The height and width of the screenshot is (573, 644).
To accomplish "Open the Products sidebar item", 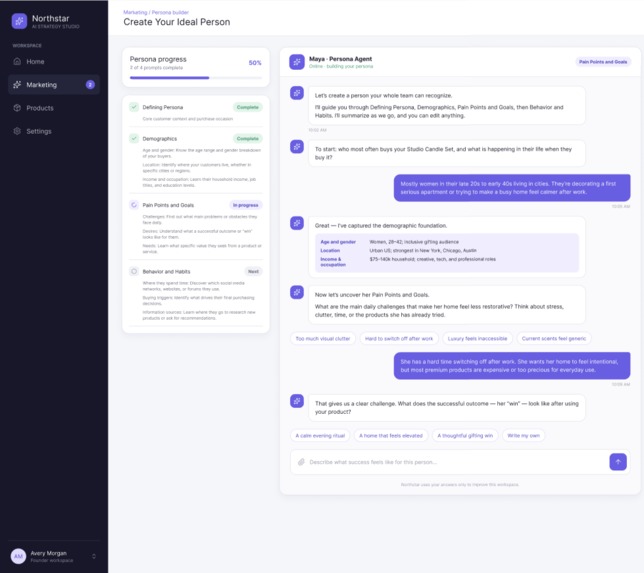I will (x=54, y=108).
